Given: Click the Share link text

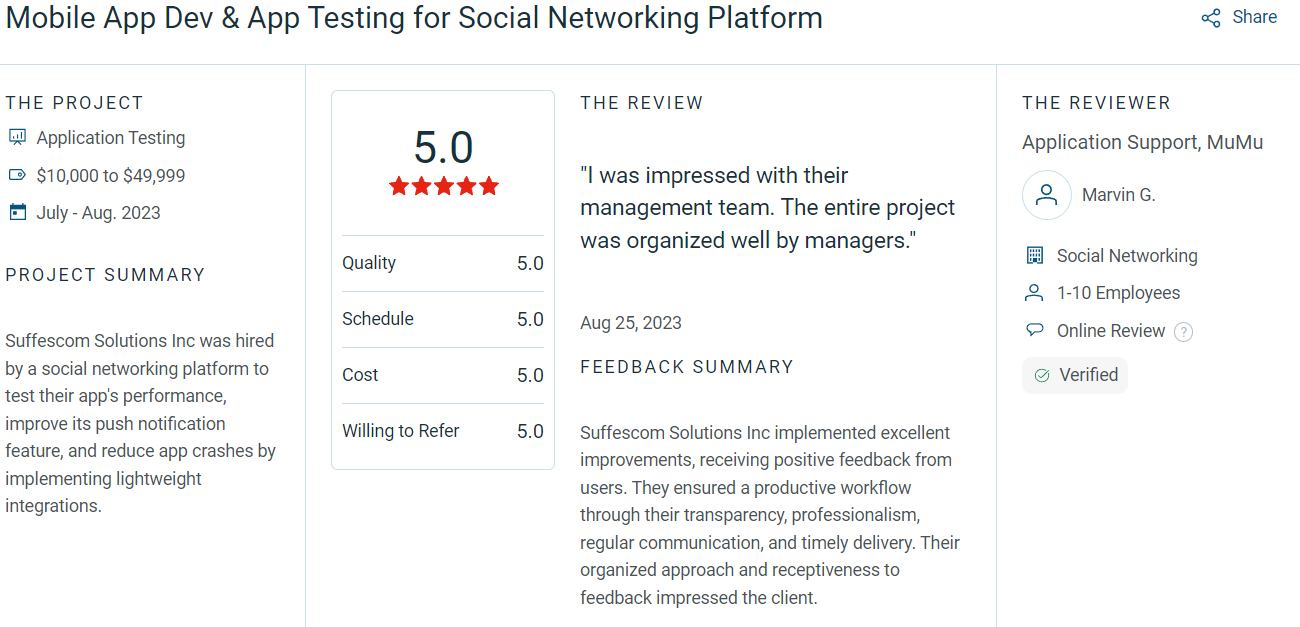Looking at the screenshot, I should point(1255,17).
